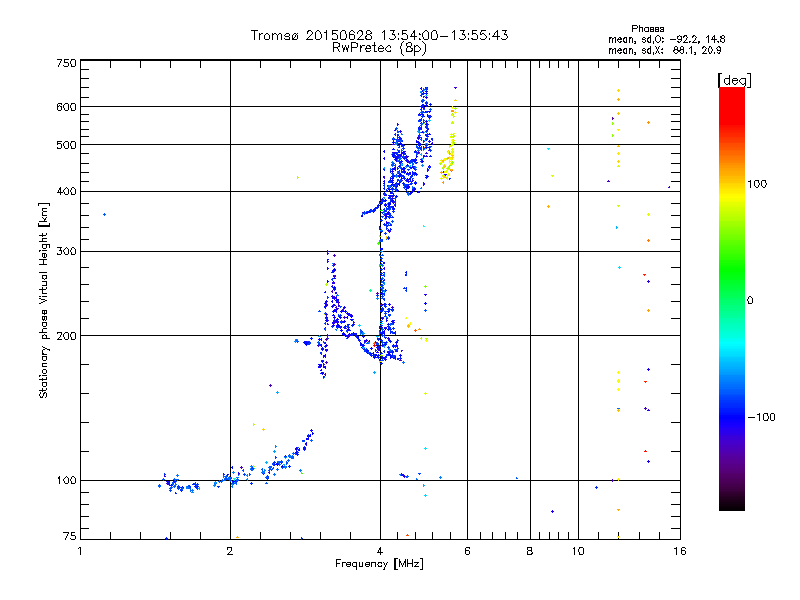Click y-axis tick label '750'
Viewport: 800px width, 600px height.
[x=66, y=63]
